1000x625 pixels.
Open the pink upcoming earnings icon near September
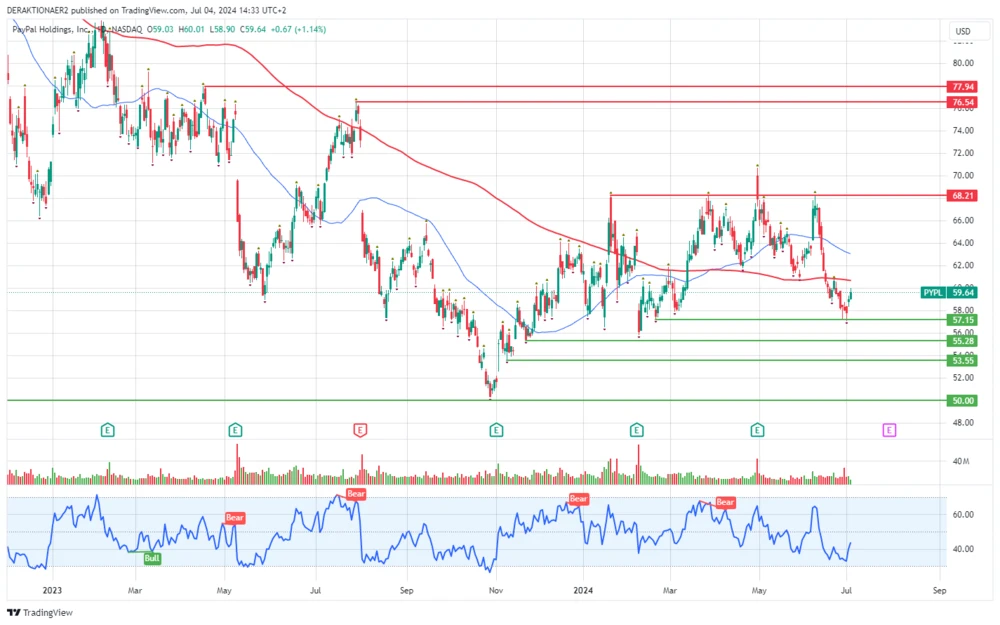coord(889,430)
